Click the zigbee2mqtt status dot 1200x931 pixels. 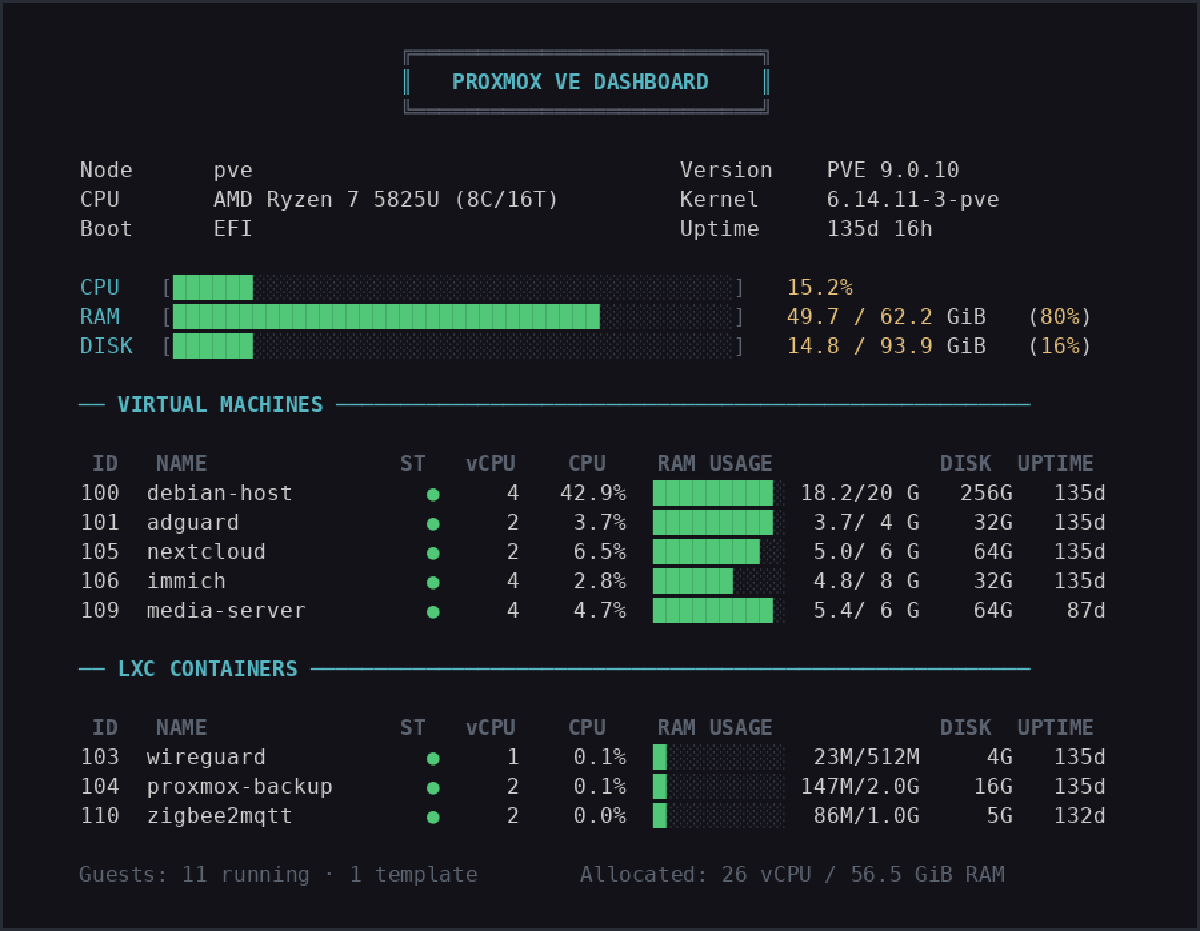point(433,817)
